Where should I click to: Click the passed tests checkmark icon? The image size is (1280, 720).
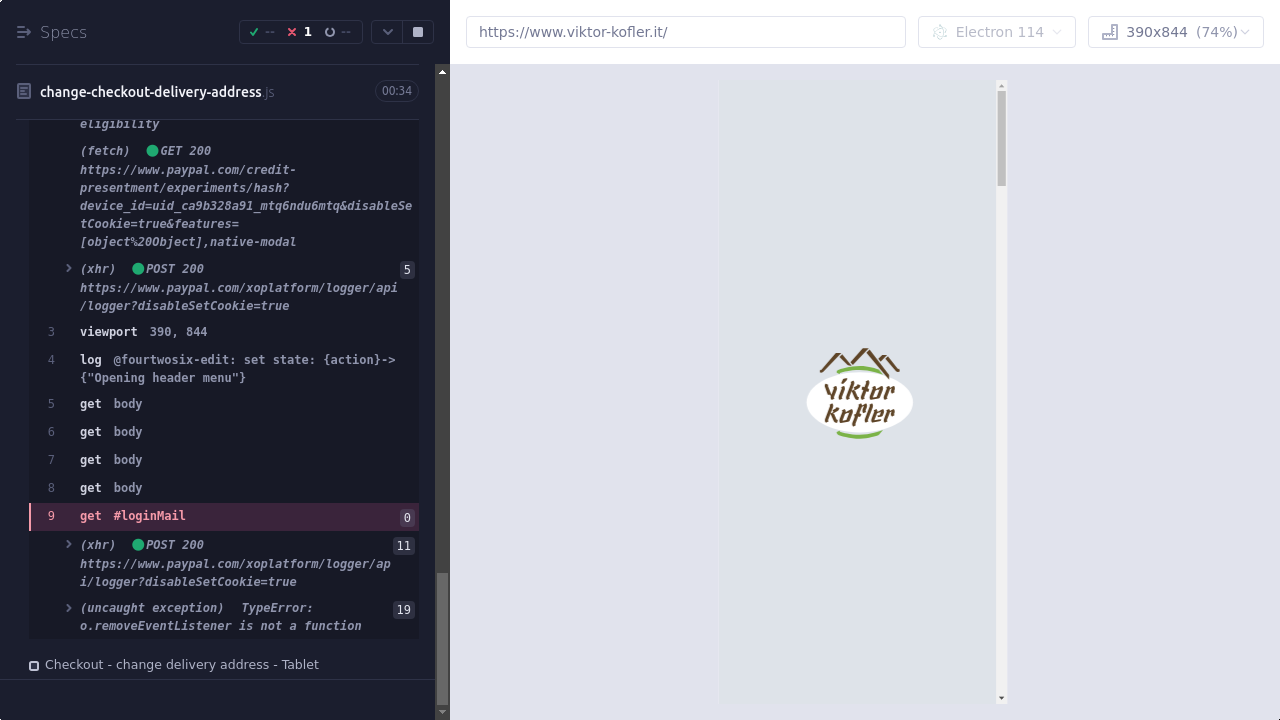pyautogui.click(x=254, y=32)
